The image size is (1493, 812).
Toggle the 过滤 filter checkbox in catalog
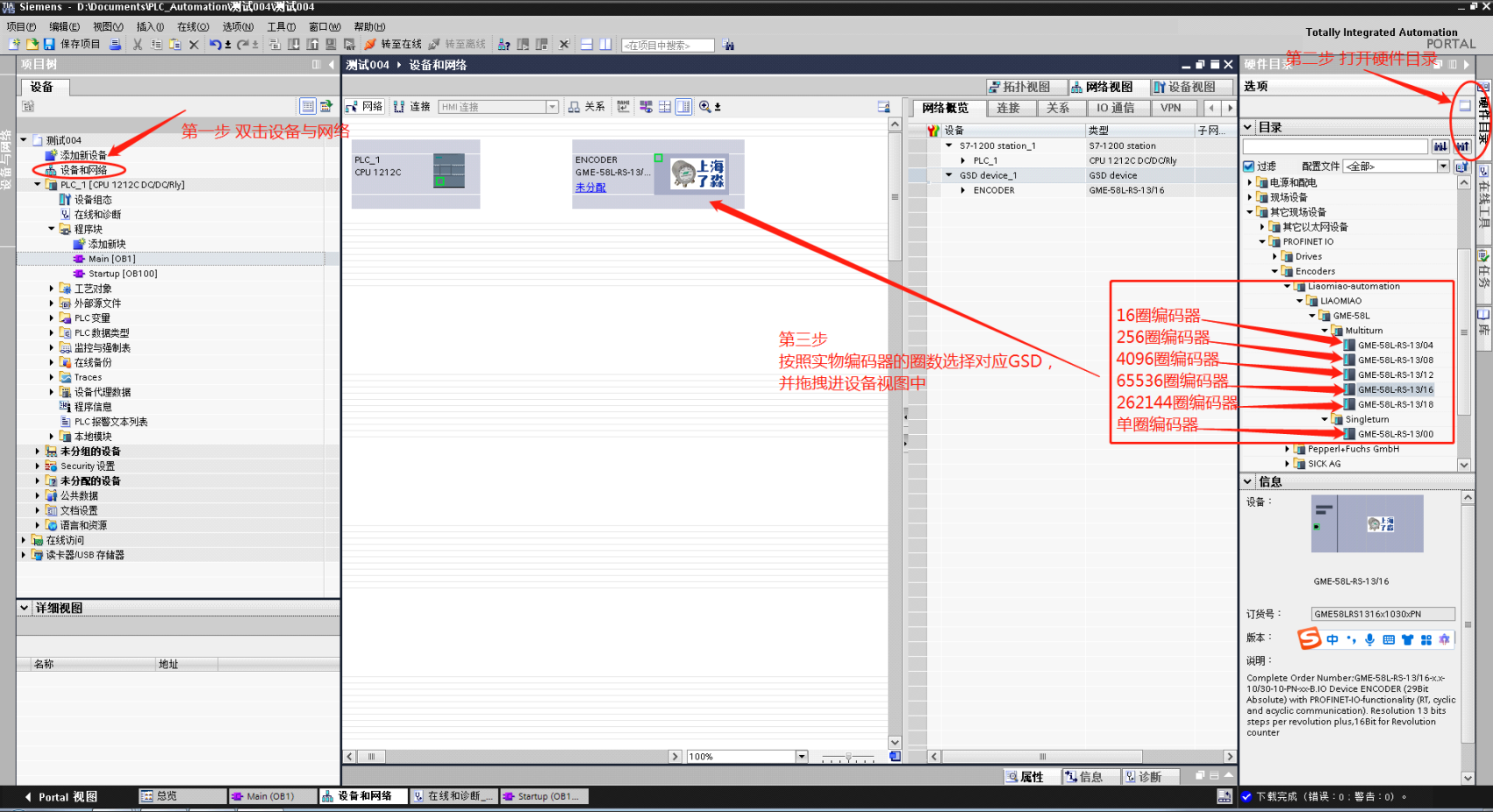tap(1248, 166)
